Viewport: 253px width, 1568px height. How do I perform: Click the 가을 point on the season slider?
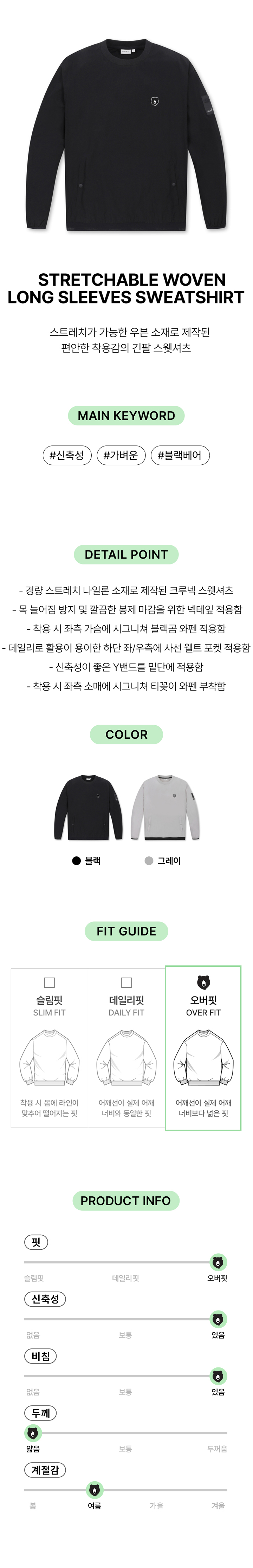pyautogui.click(x=156, y=1505)
